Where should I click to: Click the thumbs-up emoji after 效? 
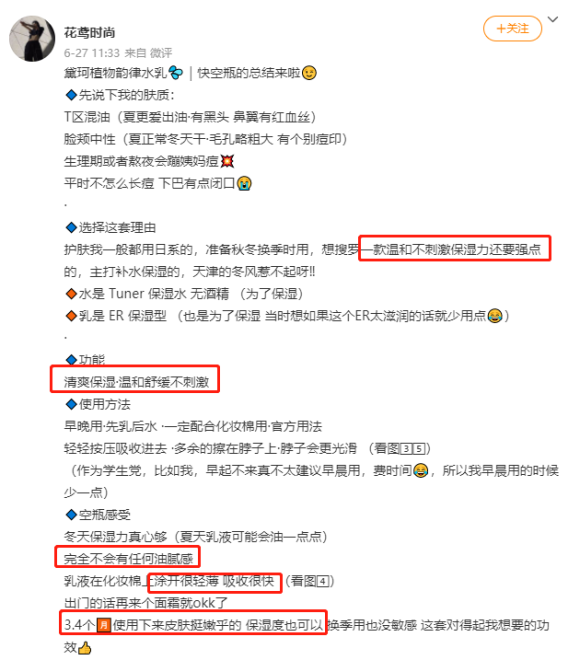[84, 647]
